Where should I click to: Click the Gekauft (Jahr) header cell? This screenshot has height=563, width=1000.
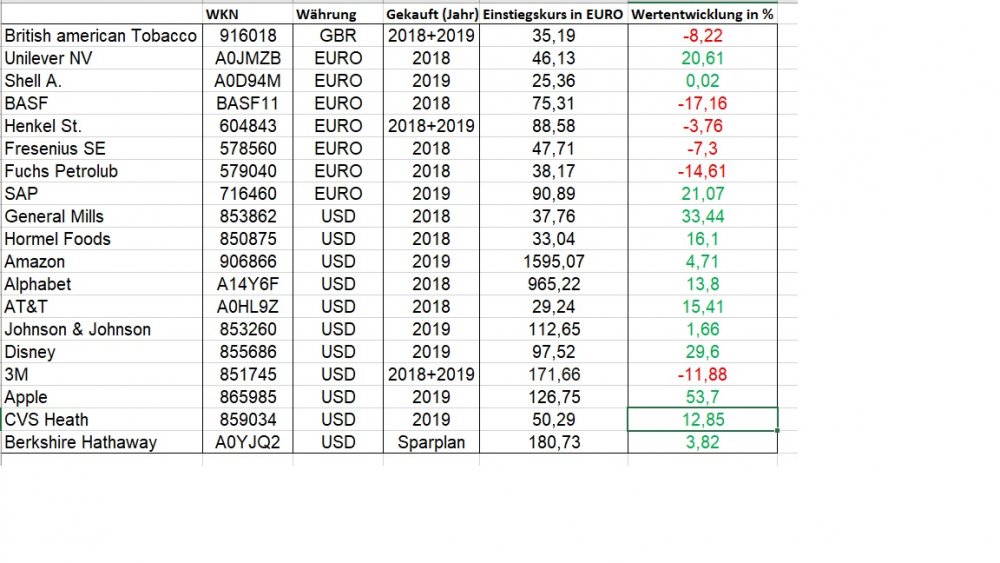pos(430,14)
